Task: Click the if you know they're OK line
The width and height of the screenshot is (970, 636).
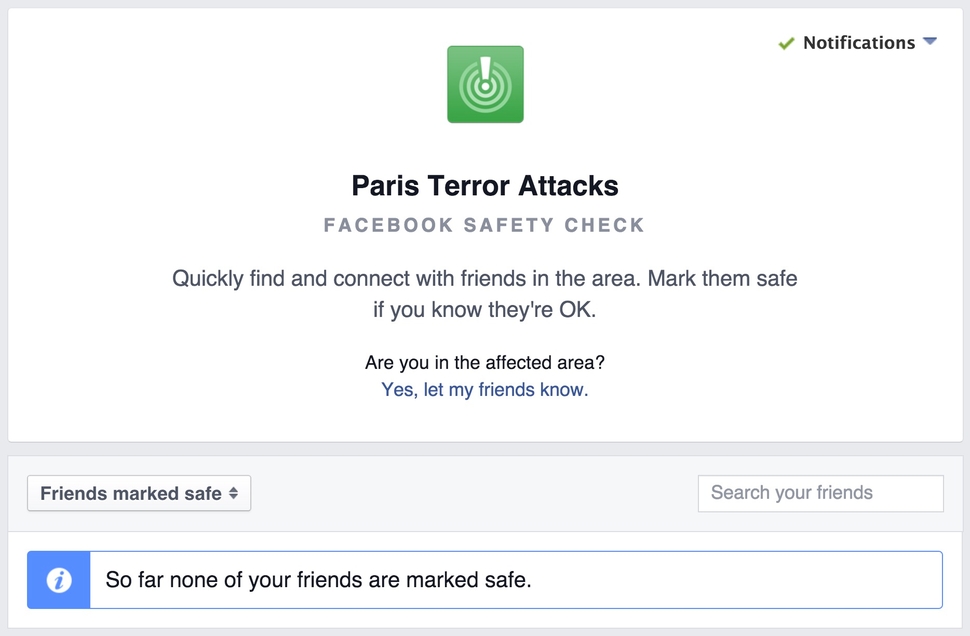Action: [x=485, y=310]
